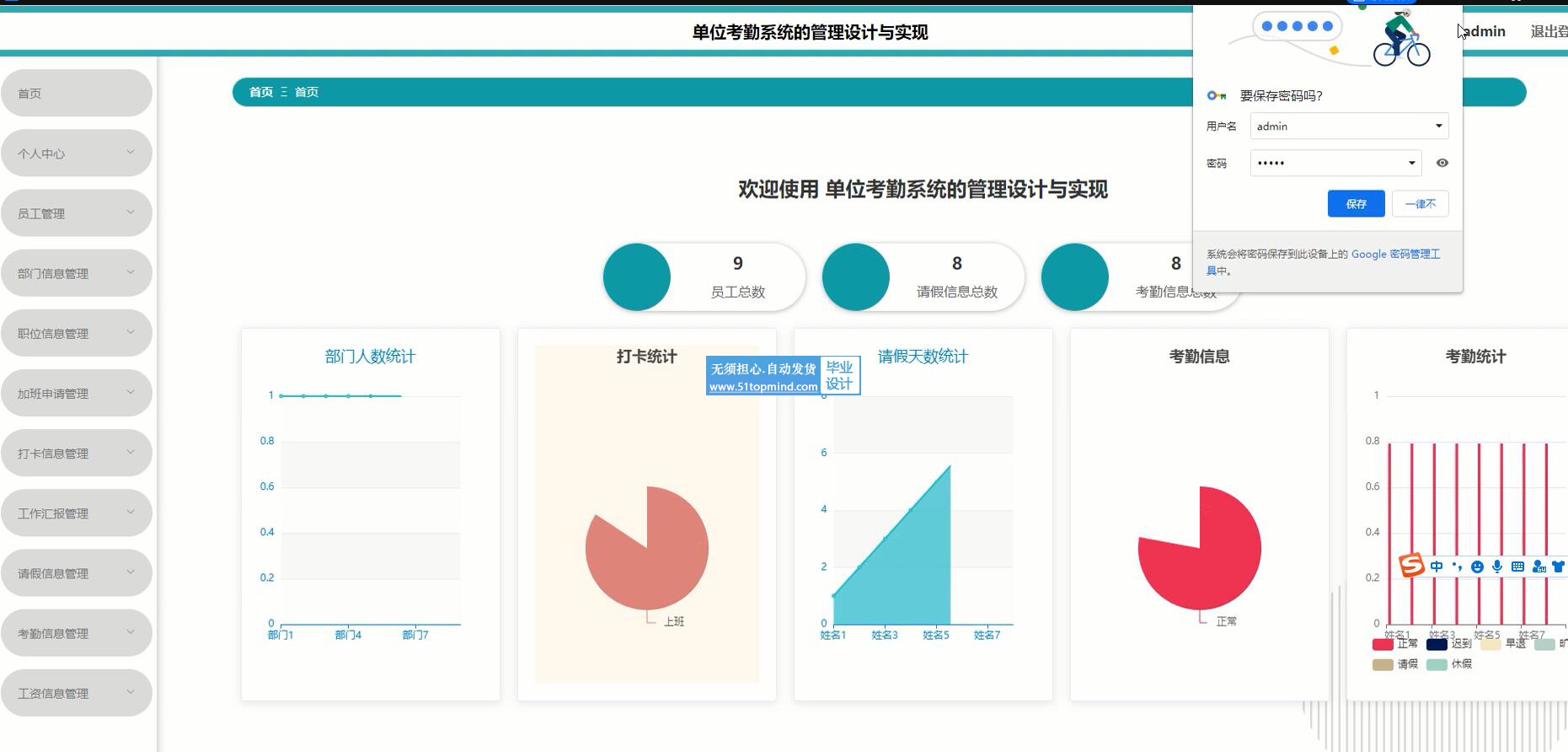The height and width of the screenshot is (752, 1568).
Task: Click the 请假 legend color swatch
Action: click(1383, 665)
